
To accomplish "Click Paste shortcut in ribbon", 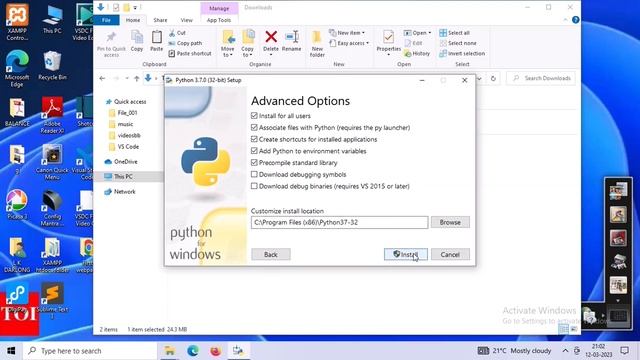I will tap(190, 53).
